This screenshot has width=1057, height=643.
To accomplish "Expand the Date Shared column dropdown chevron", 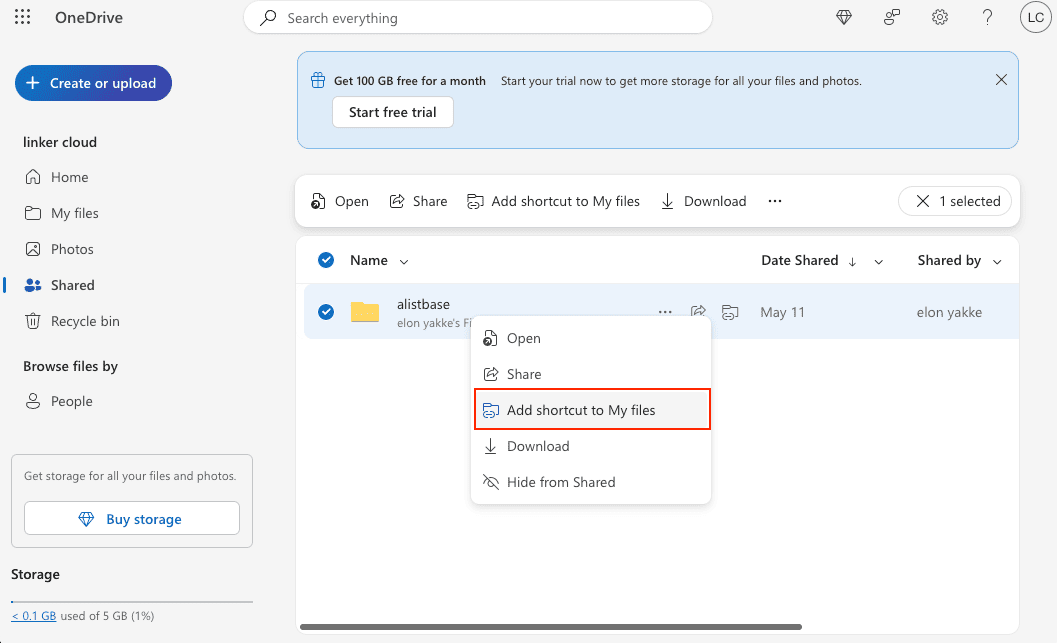I will [878, 262].
